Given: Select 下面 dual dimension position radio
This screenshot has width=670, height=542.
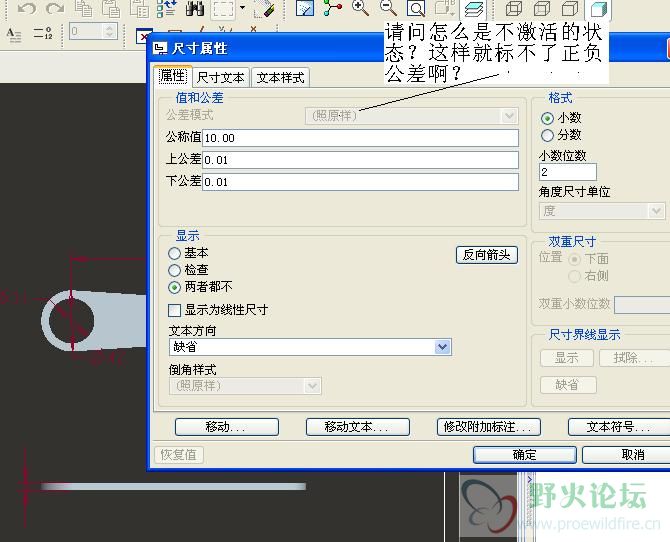Looking at the screenshot, I should pos(574,259).
